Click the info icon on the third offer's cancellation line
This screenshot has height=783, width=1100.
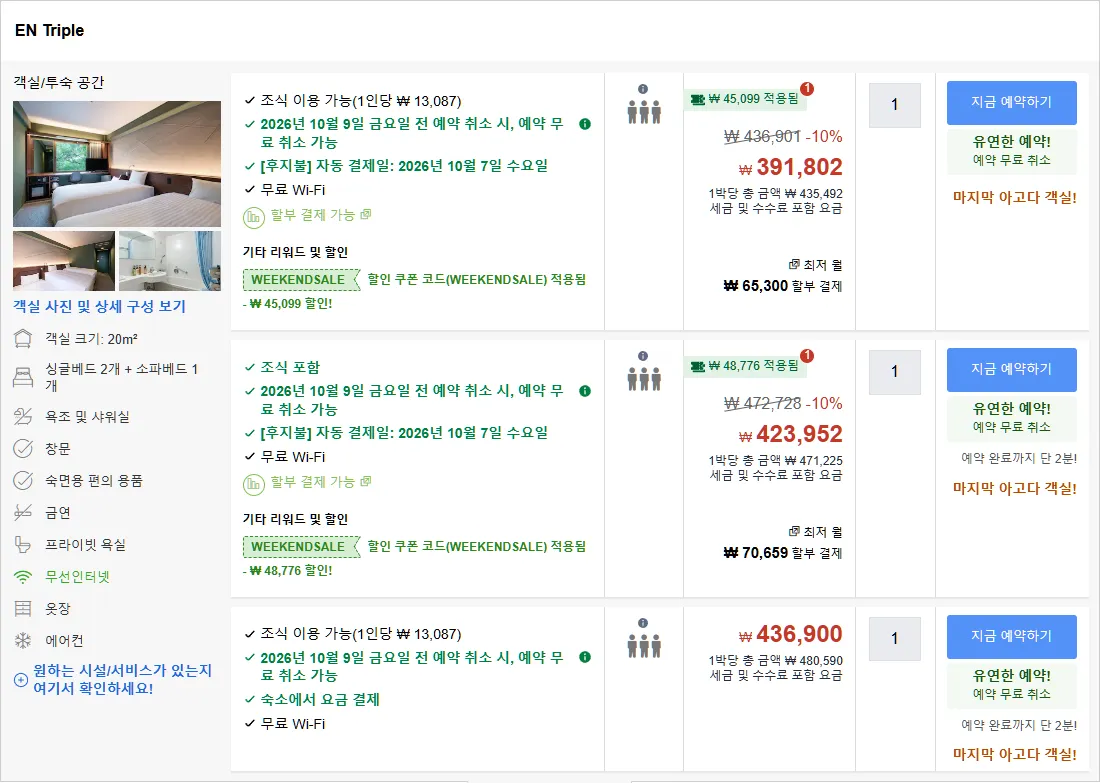coord(585,657)
